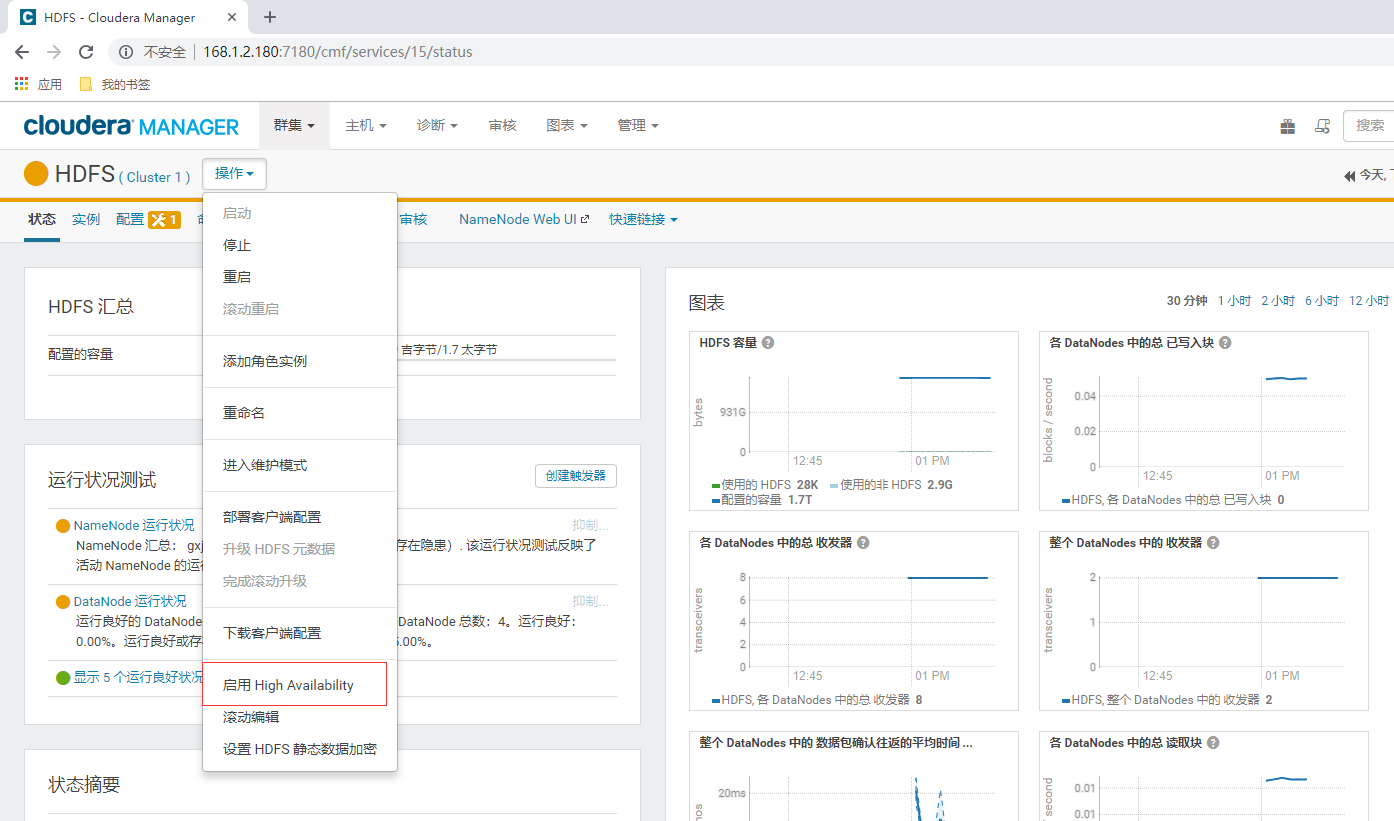Choose 进入维护模式 menu entry

click(300, 465)
